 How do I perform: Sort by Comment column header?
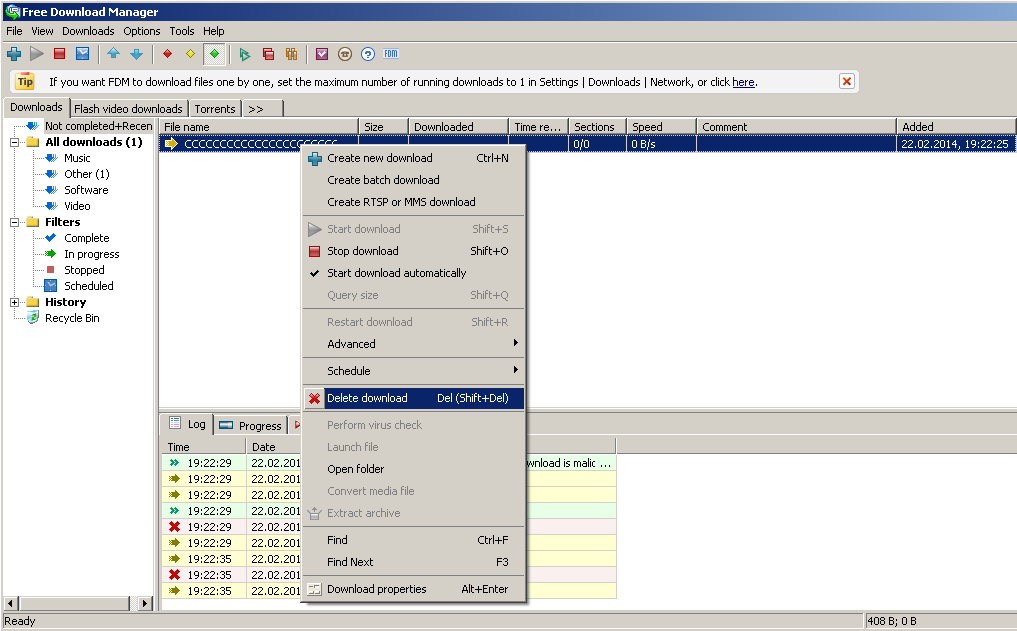(x=796, y=126)
